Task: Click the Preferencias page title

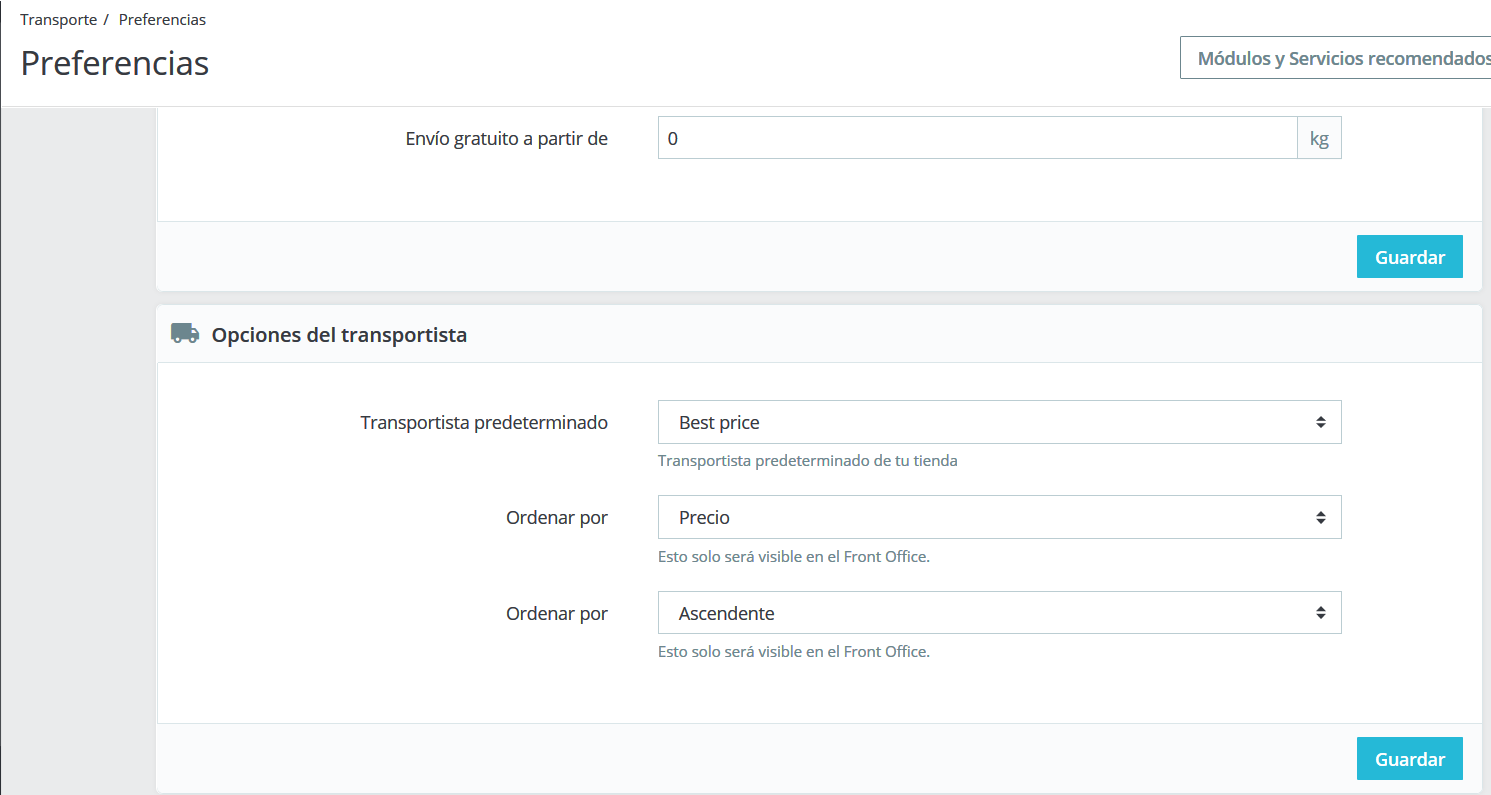Action: pyautogui.click(x=115, y=63)
